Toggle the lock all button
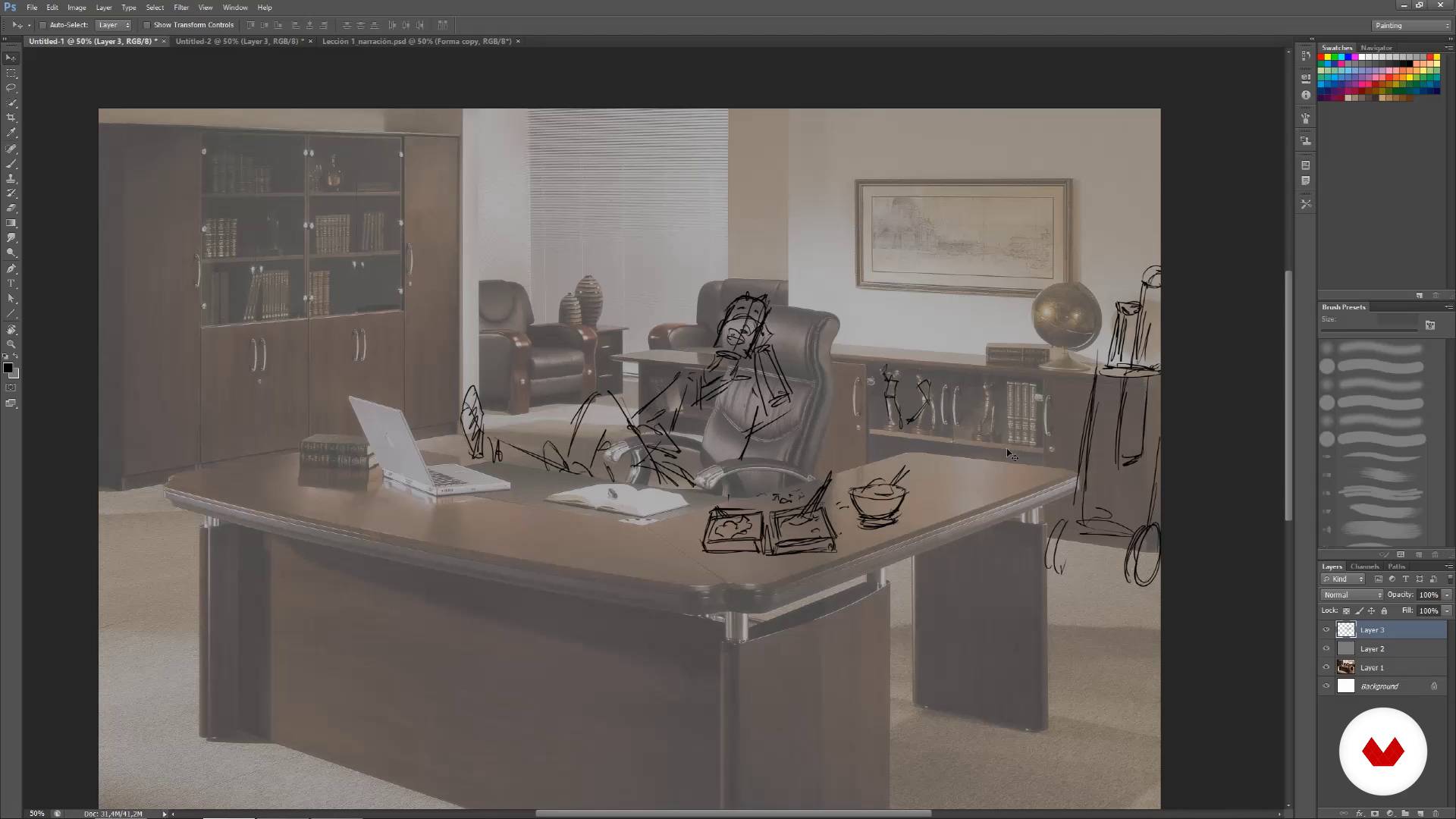Viewport: 1456px width, 819px height. click(1384, 611)
